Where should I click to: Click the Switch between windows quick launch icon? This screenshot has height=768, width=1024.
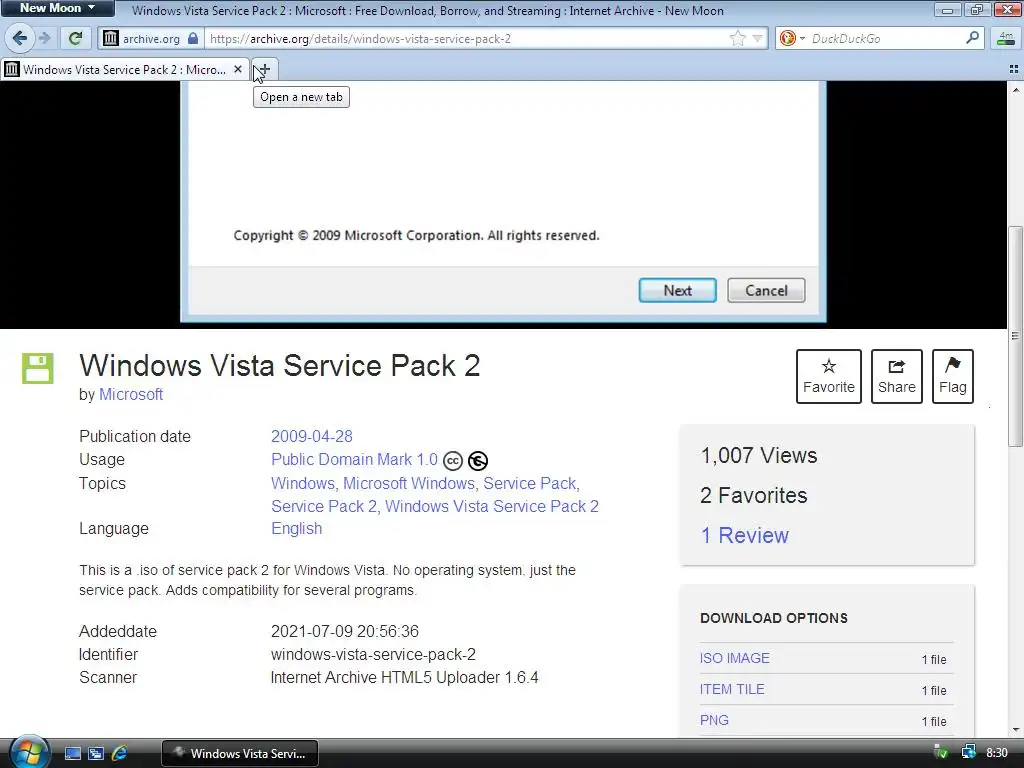point(95,754)
